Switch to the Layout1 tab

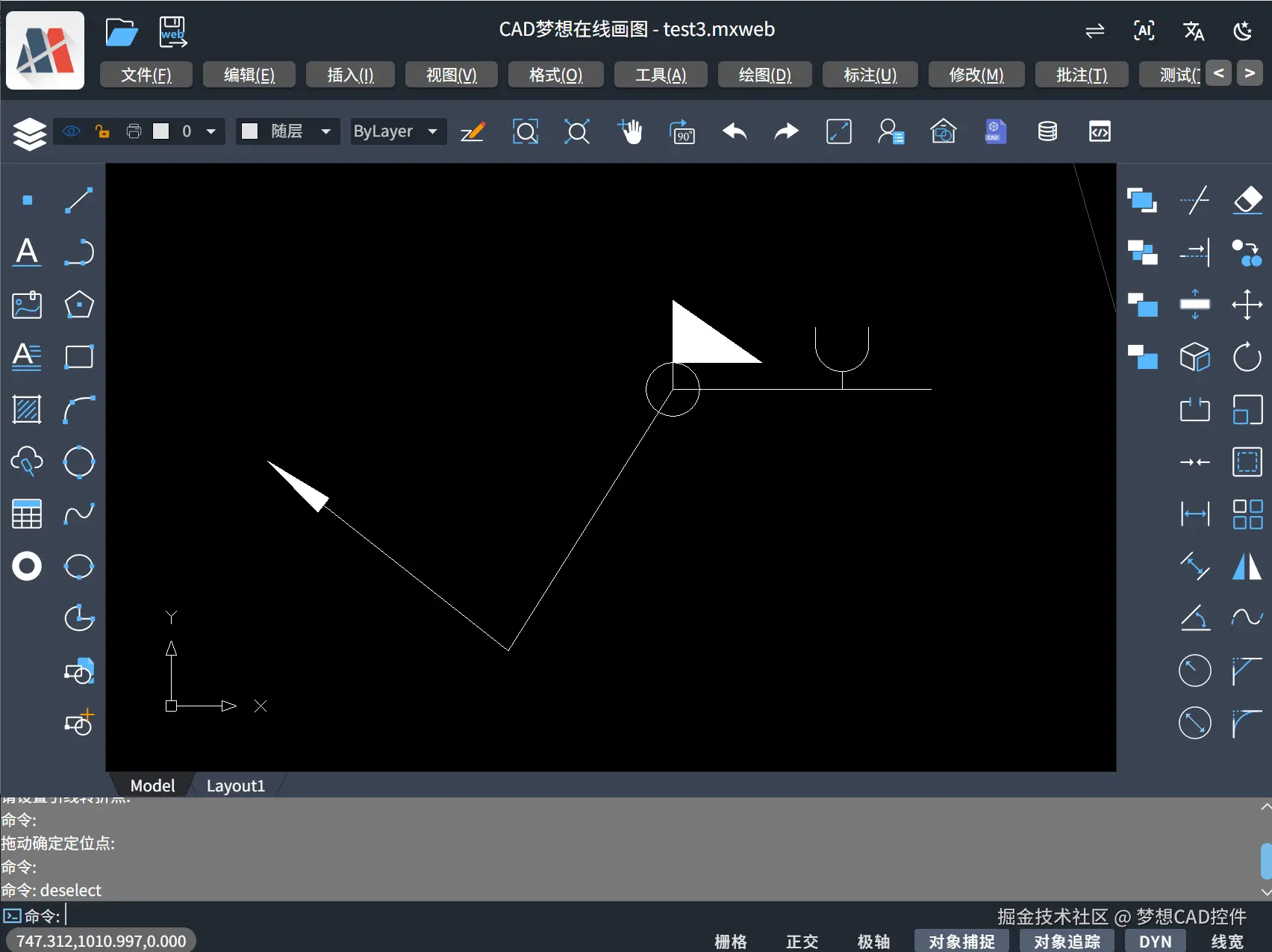[236, 785]
